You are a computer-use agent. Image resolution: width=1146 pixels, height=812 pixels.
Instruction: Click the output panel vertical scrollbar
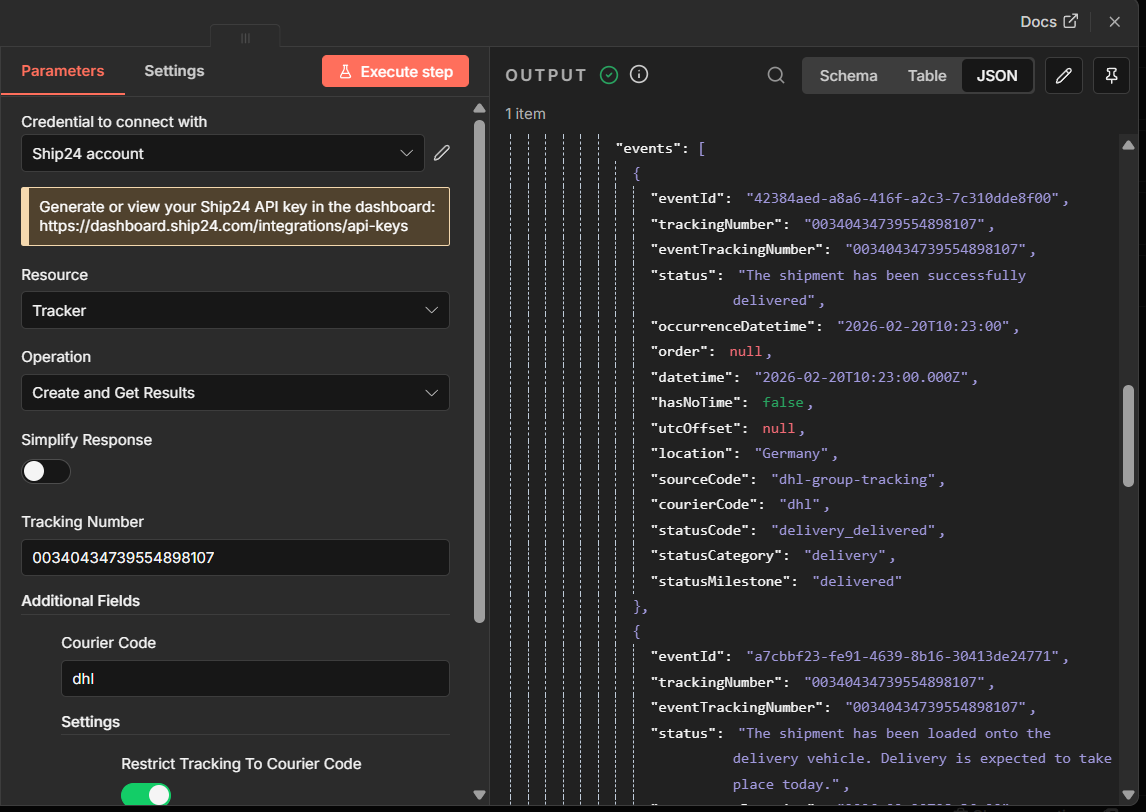point(1128,436)
